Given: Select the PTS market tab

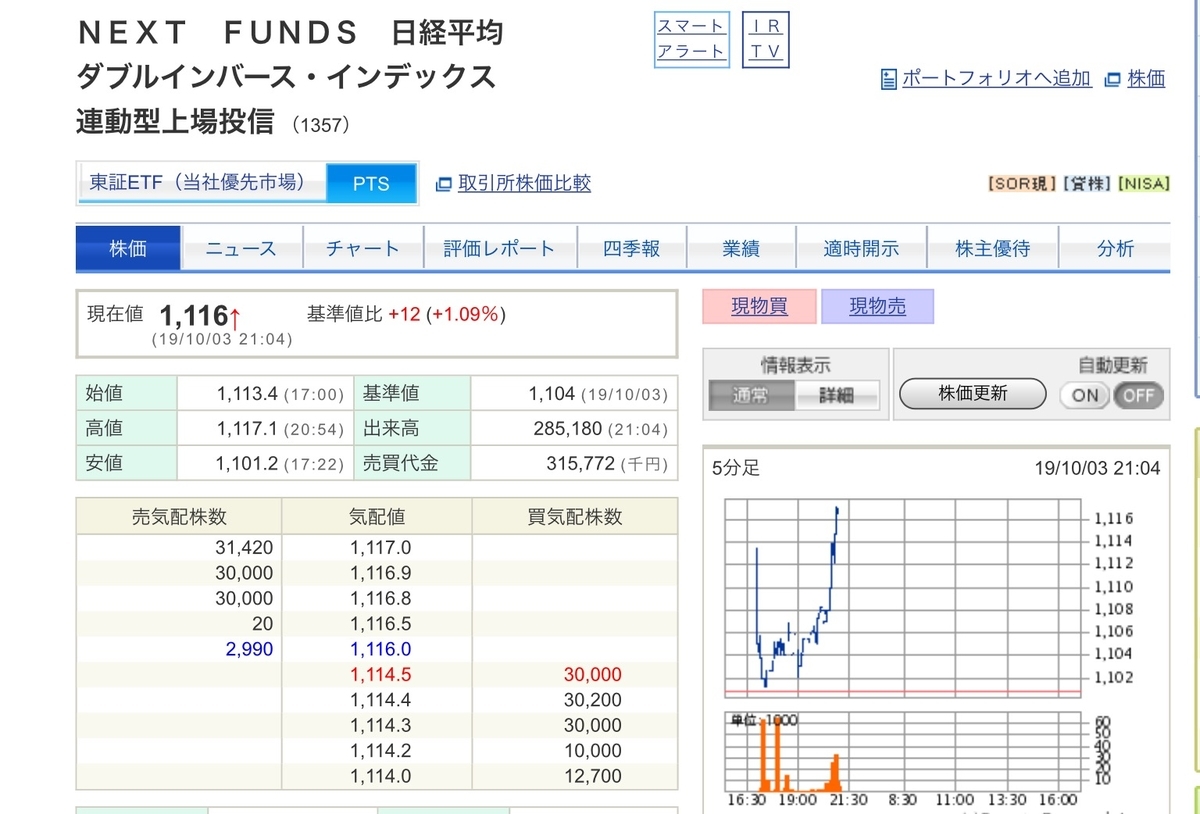Looking at the screenshot, I should (x=371, y=184).
